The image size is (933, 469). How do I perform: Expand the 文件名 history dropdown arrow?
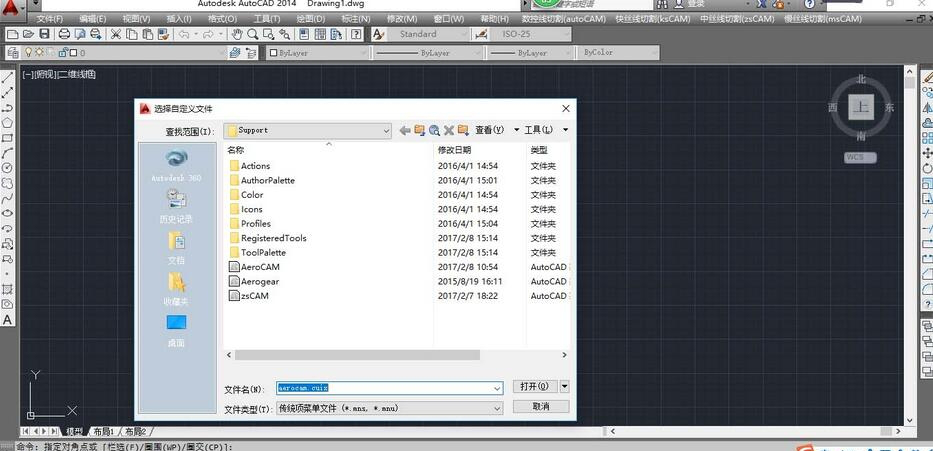(x=497, y=388)
